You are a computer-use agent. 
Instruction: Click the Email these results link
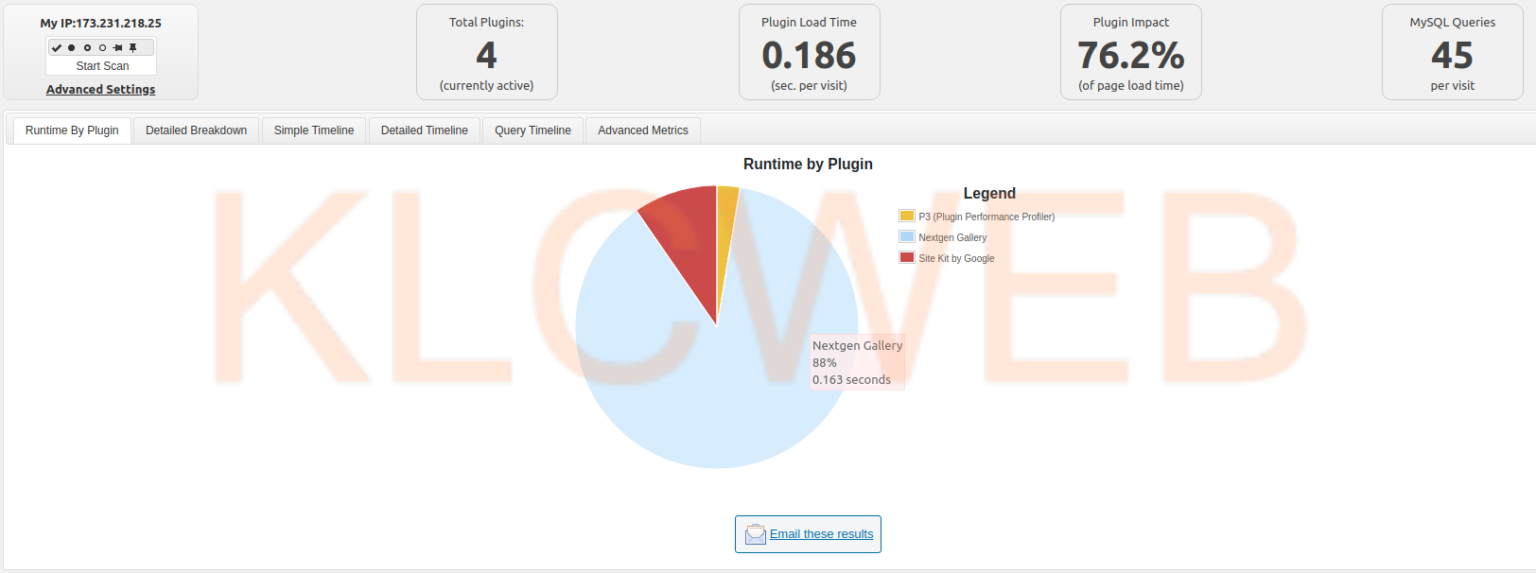[x=821, y=534]
